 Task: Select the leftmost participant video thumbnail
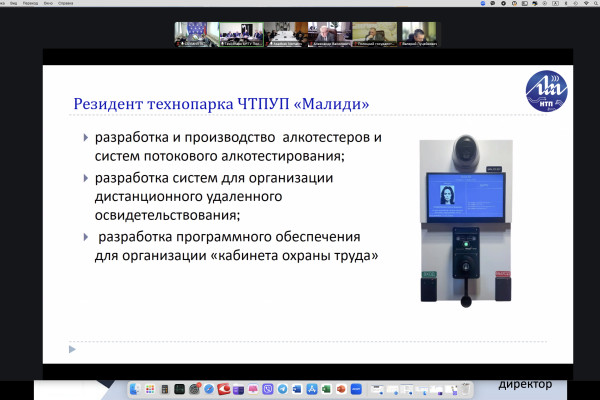[x=195, y=34]
